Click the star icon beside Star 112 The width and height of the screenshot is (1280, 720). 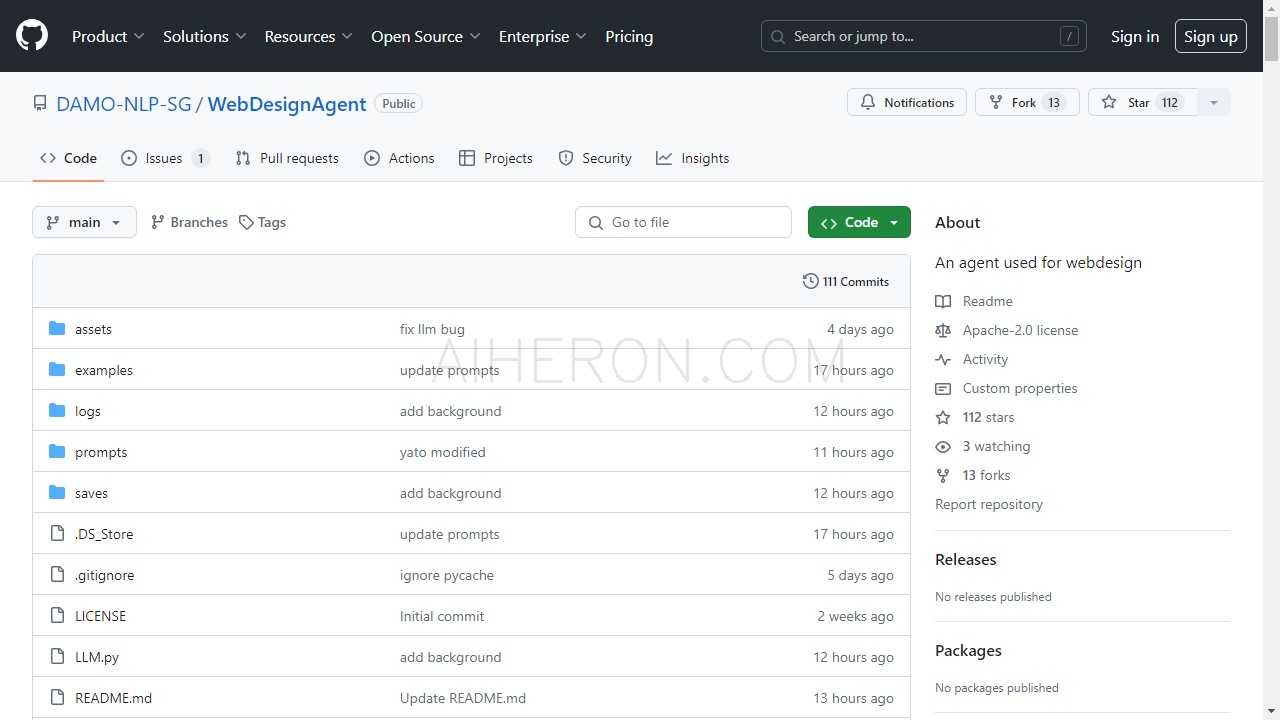pos(1109,101)
